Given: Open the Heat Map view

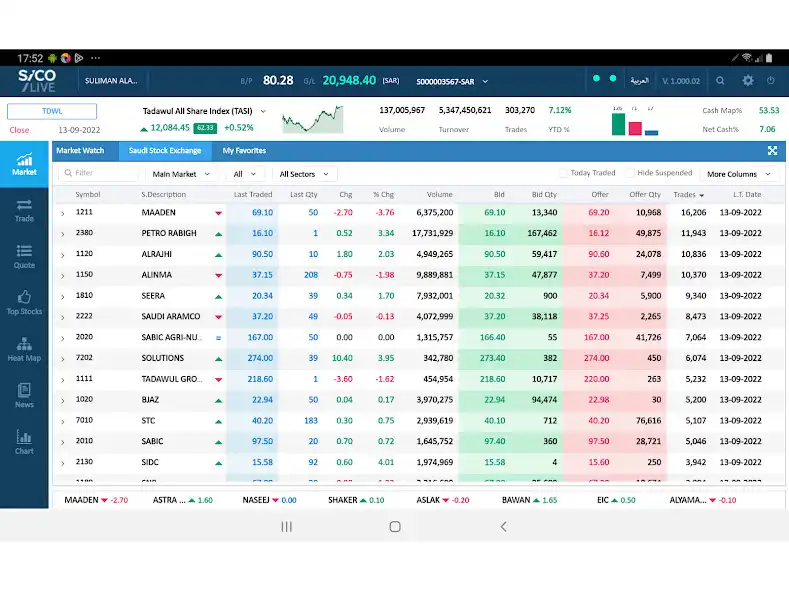Looking at the screenshot, I should (24, 349).
